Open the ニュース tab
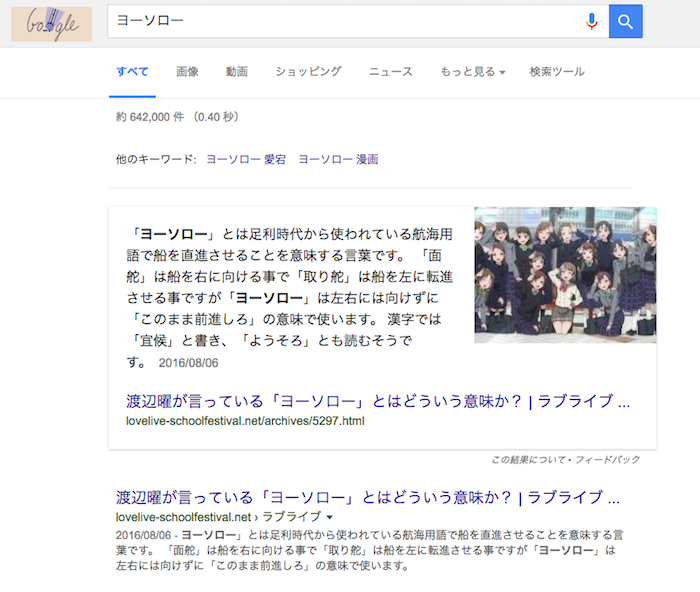 tap(391, 71)
